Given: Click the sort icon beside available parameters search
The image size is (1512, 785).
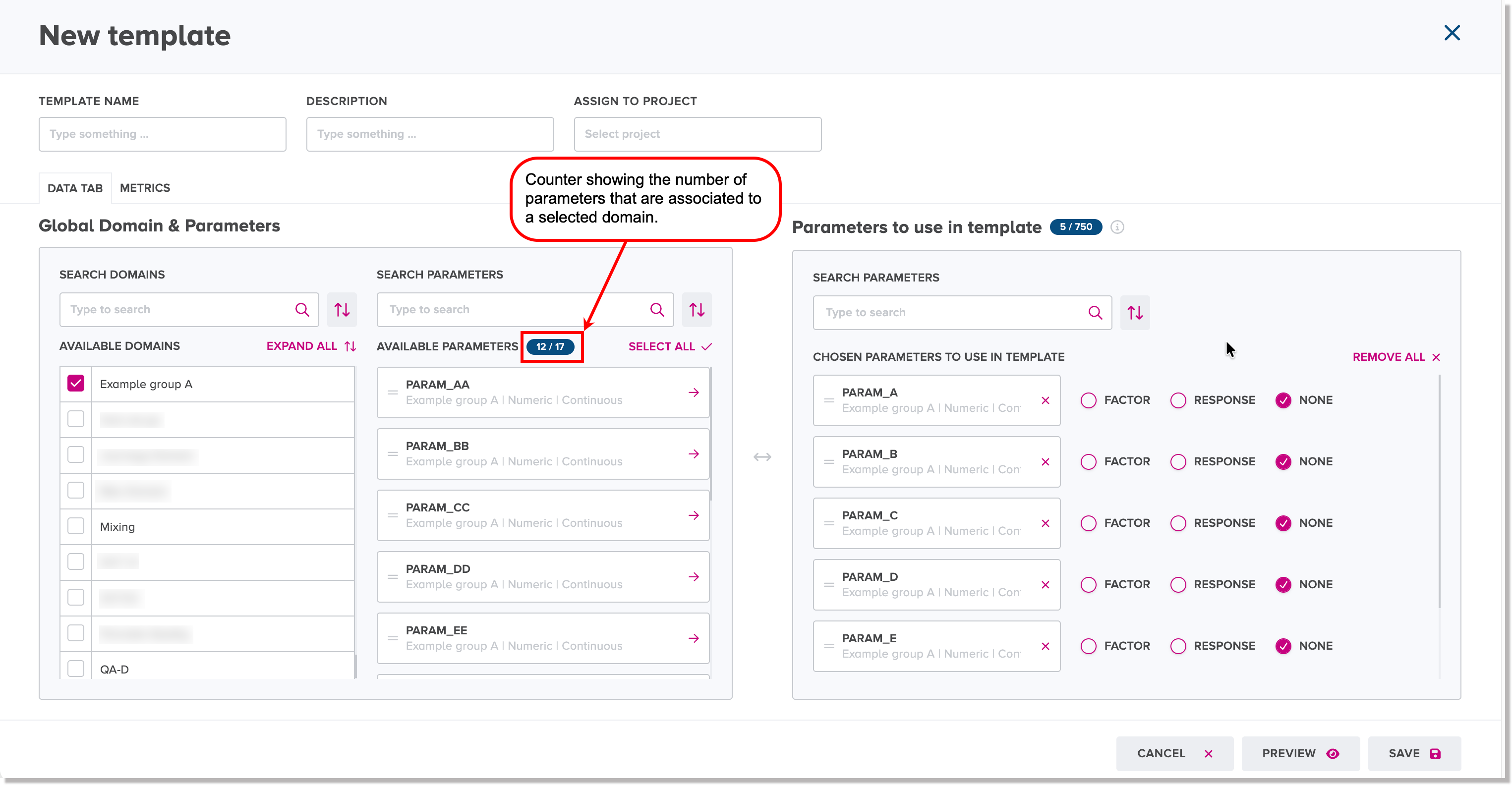Looking at the screenshot, I should click(x=697, y=309).
